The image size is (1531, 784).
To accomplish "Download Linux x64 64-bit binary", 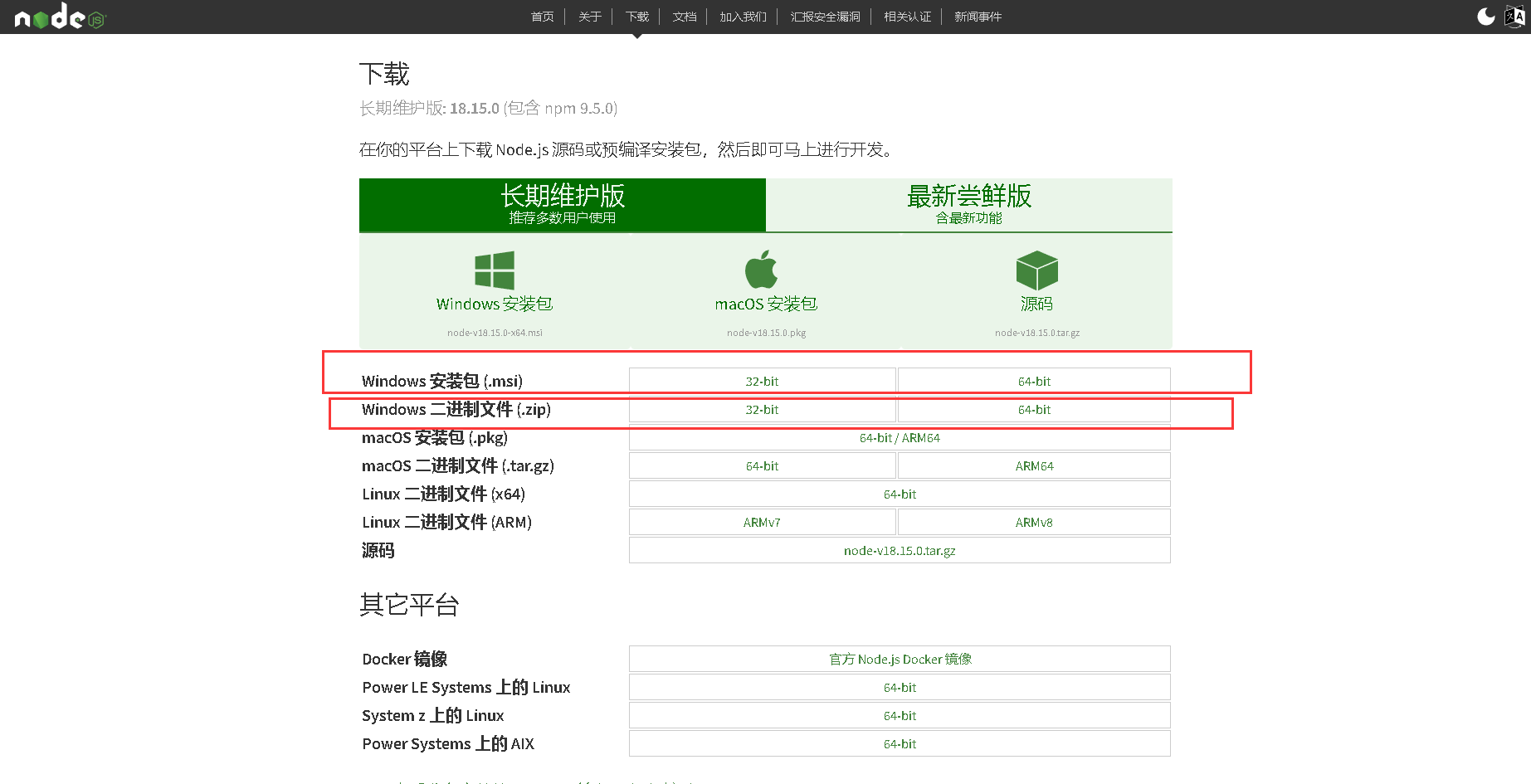I will (900, 494).
